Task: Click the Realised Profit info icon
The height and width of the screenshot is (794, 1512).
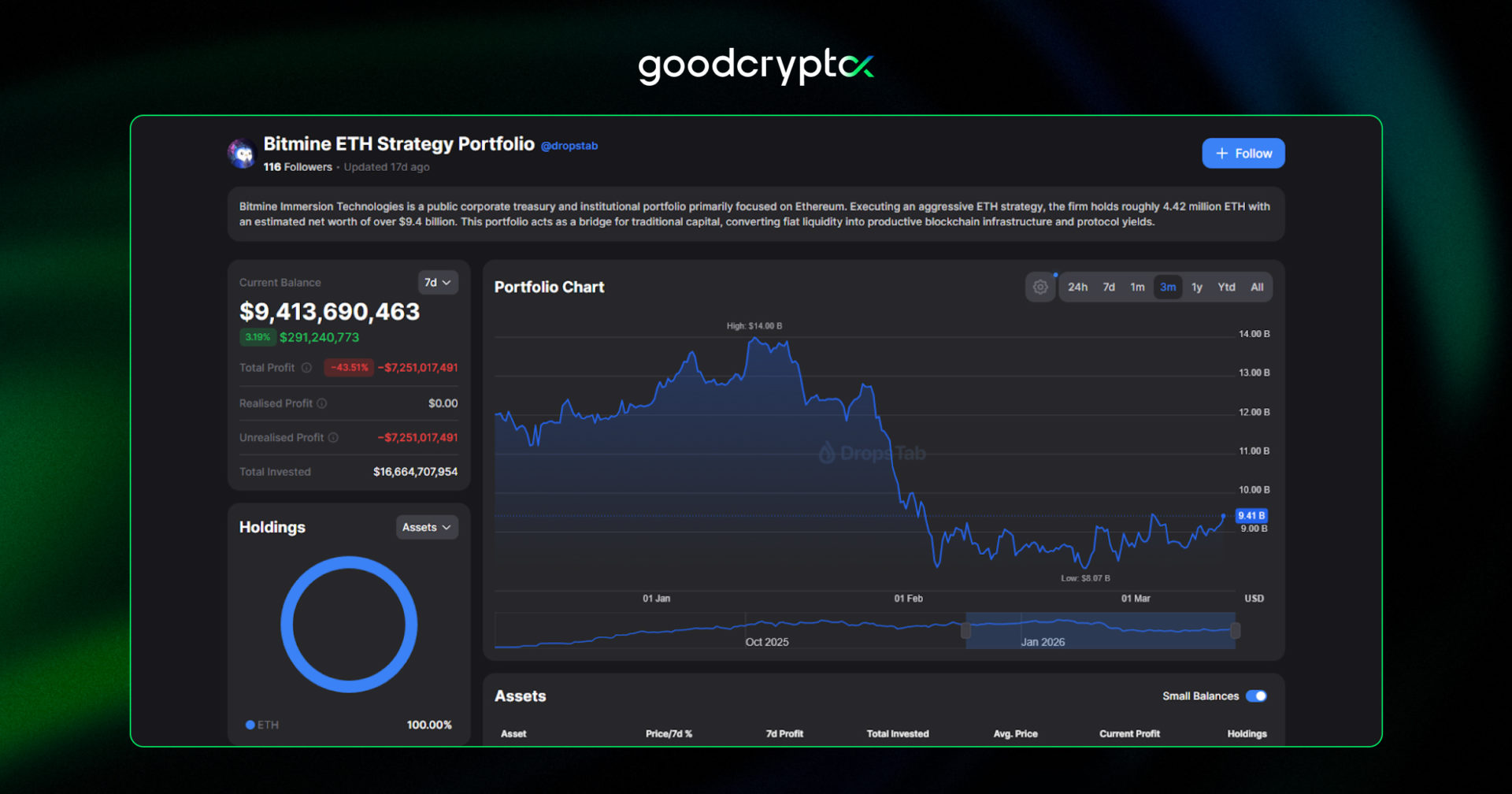Action: pyautogui.click(x=322, y=403)
